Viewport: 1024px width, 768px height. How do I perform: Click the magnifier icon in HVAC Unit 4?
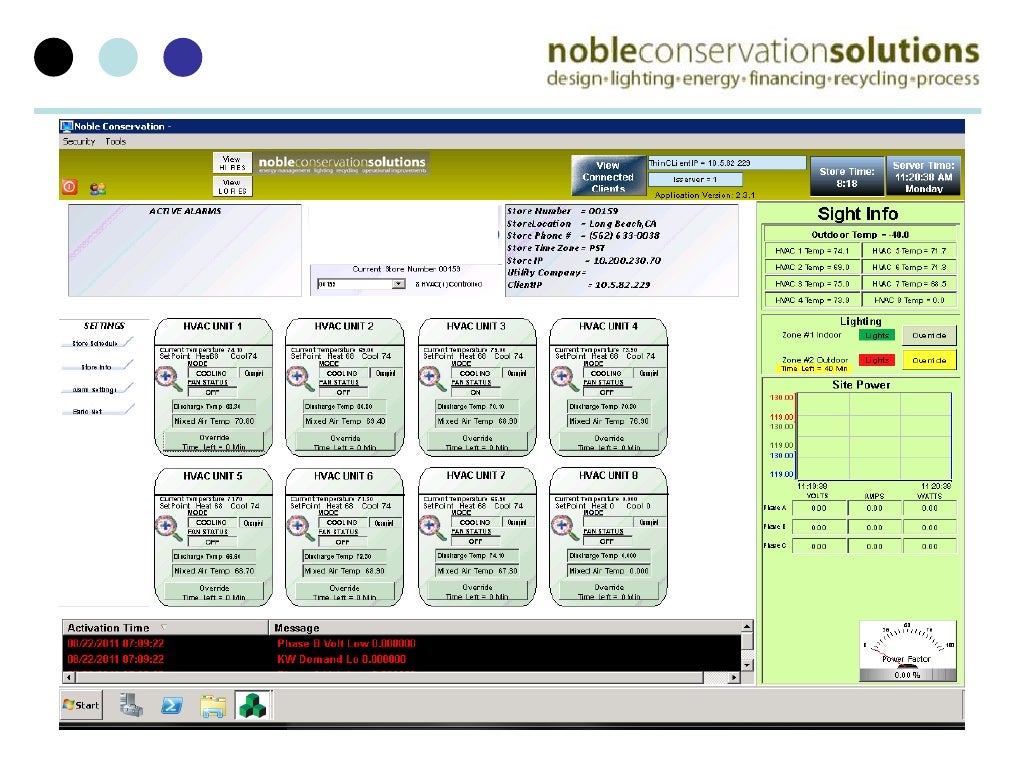(x=564, y=379)
